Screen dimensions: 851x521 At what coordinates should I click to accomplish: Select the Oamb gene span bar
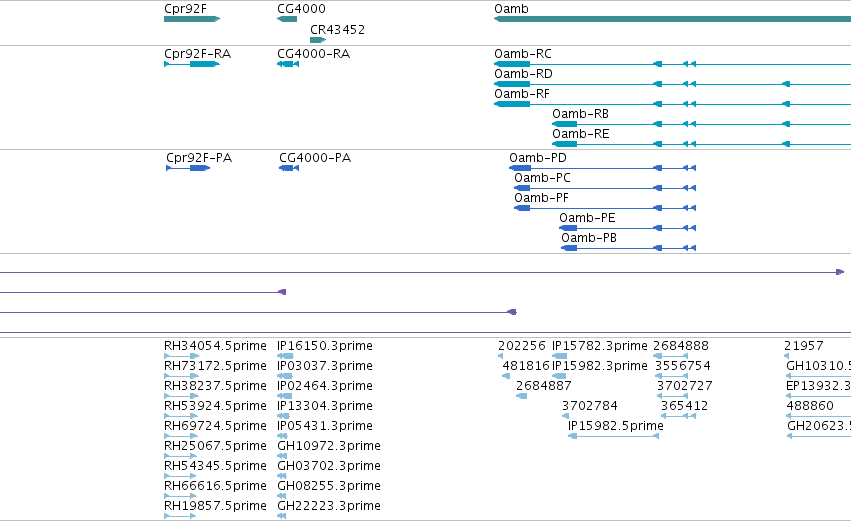pyautogui.click(x=672, y=20)
